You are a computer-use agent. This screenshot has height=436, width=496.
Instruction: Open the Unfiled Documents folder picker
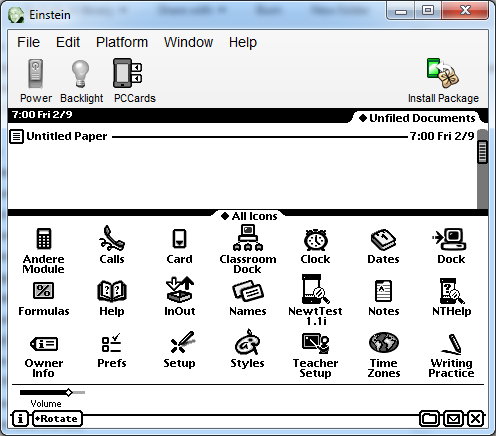417,118
